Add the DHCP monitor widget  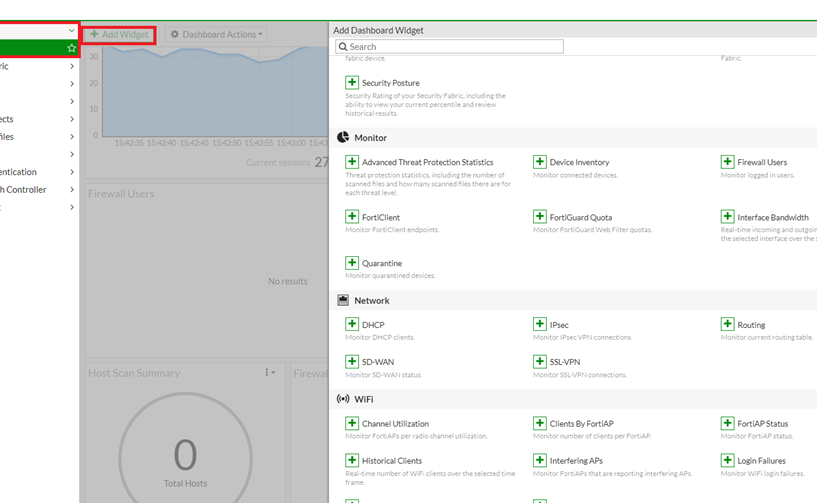tap(352, 325)
